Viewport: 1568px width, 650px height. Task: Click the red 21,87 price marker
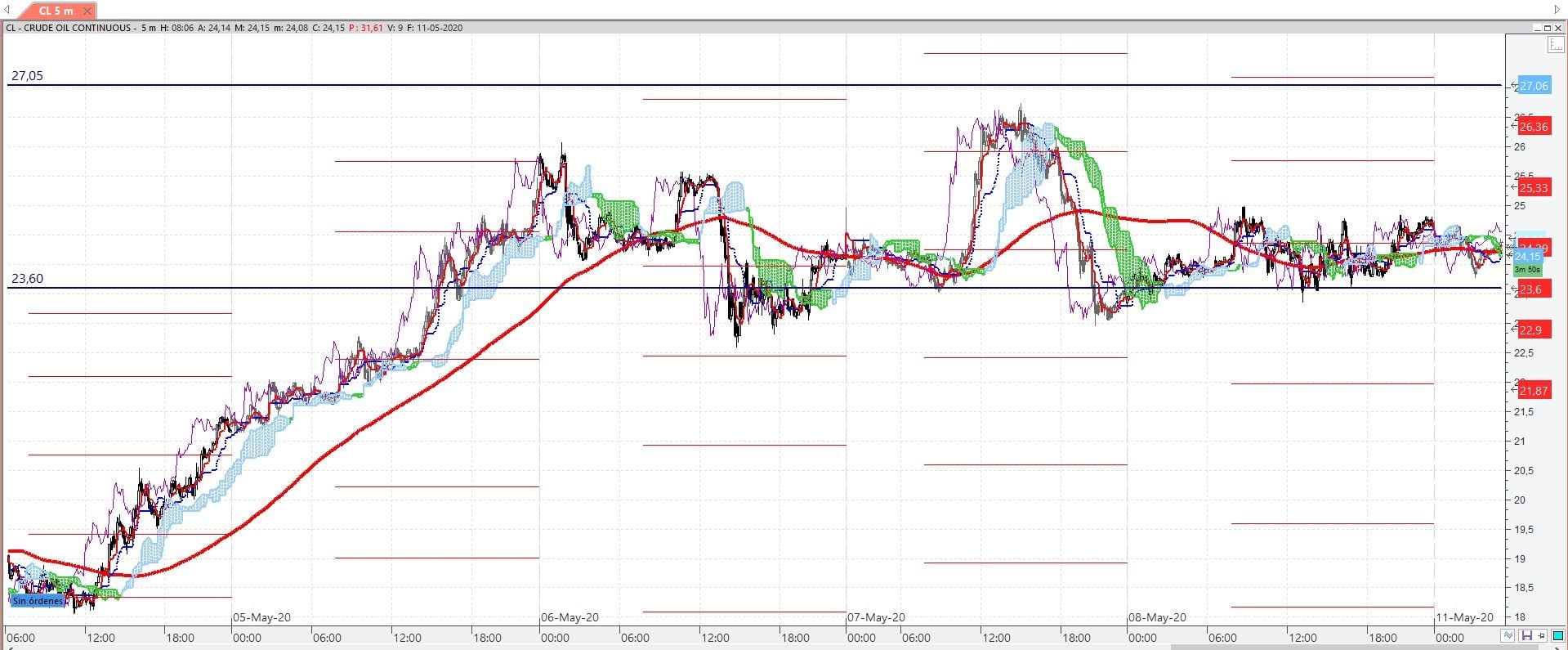(1534, 391)
